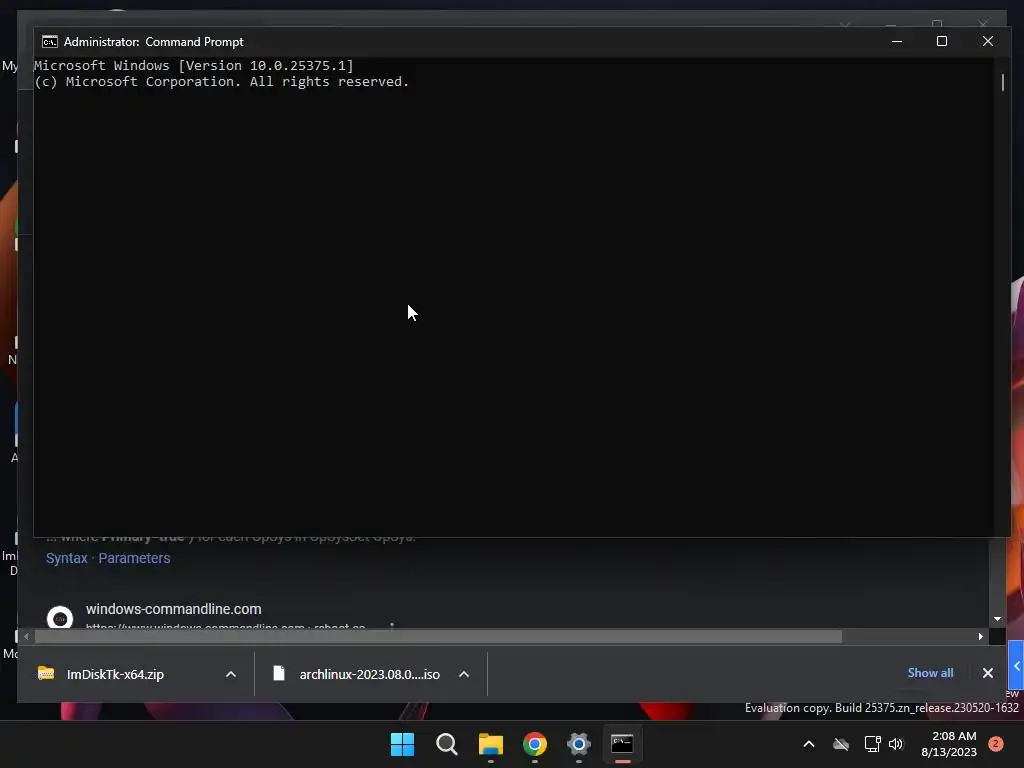Click Show all downloads link

tap(930, 673)
